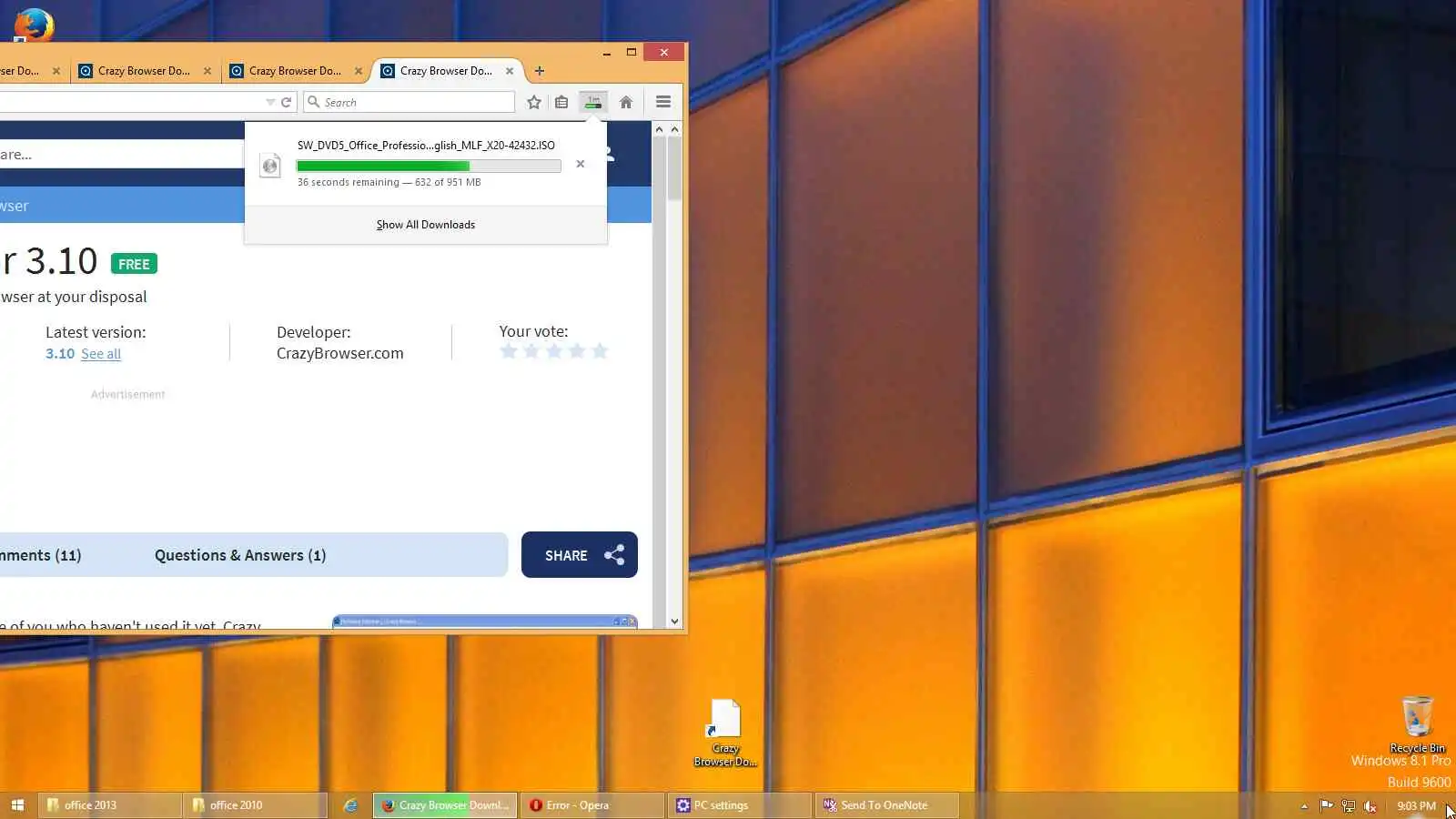Click the scrollbar down arrow in Firefox
1456x819 pixels.
coord(674,622)
